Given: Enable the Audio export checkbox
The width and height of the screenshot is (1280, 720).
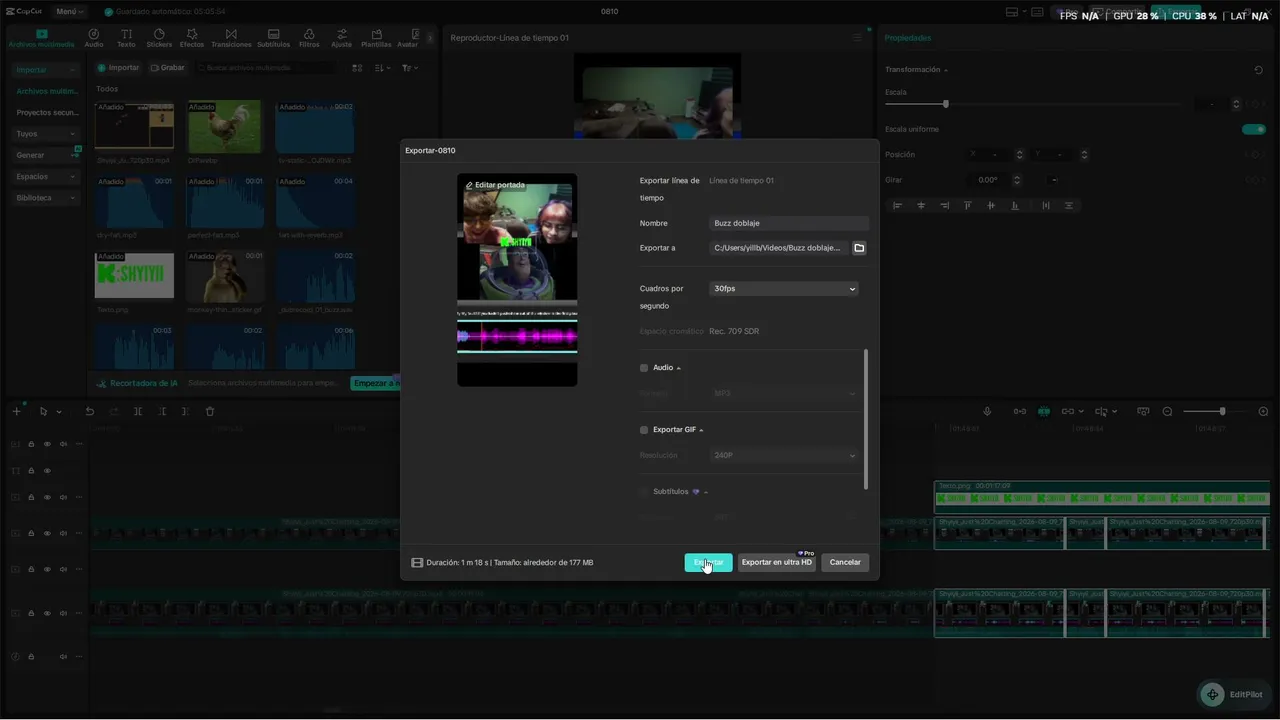Looking at the screenshot, I should pos(644,368).
